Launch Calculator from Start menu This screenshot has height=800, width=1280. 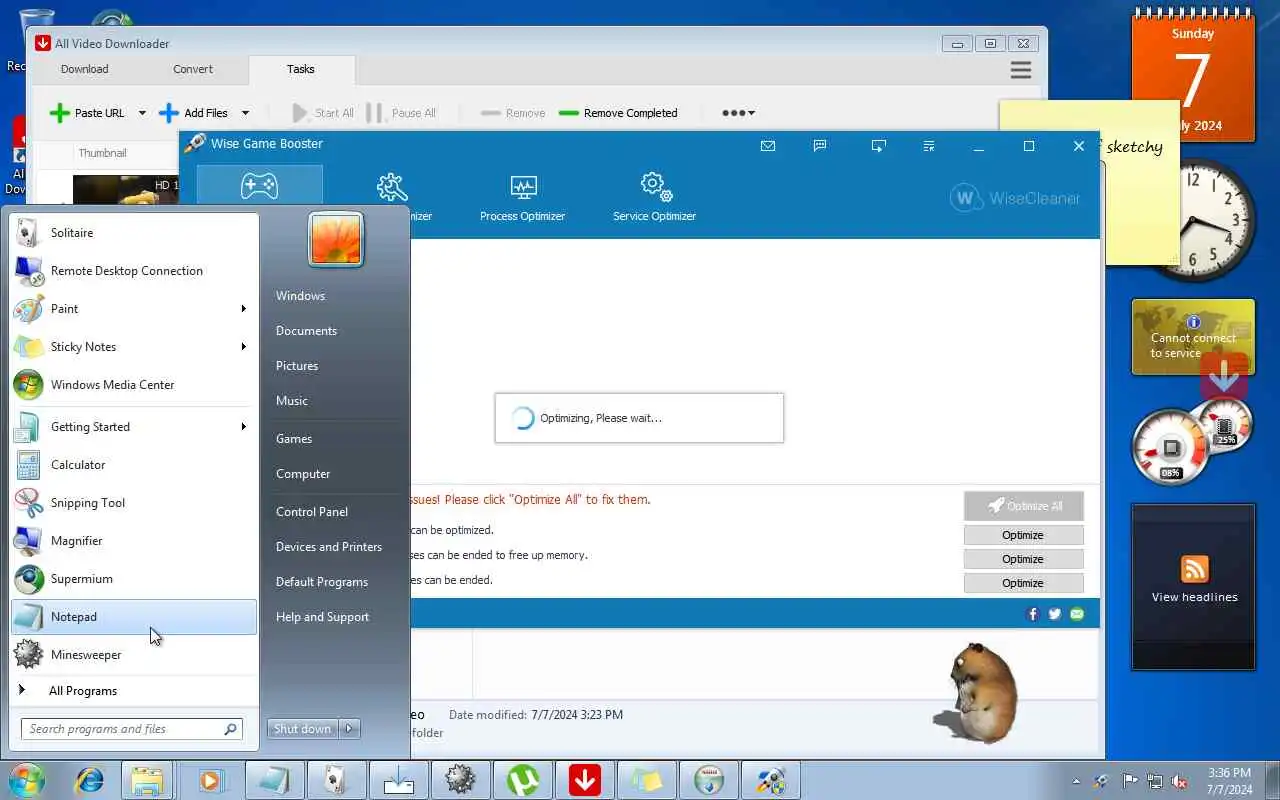click(134, 465)
